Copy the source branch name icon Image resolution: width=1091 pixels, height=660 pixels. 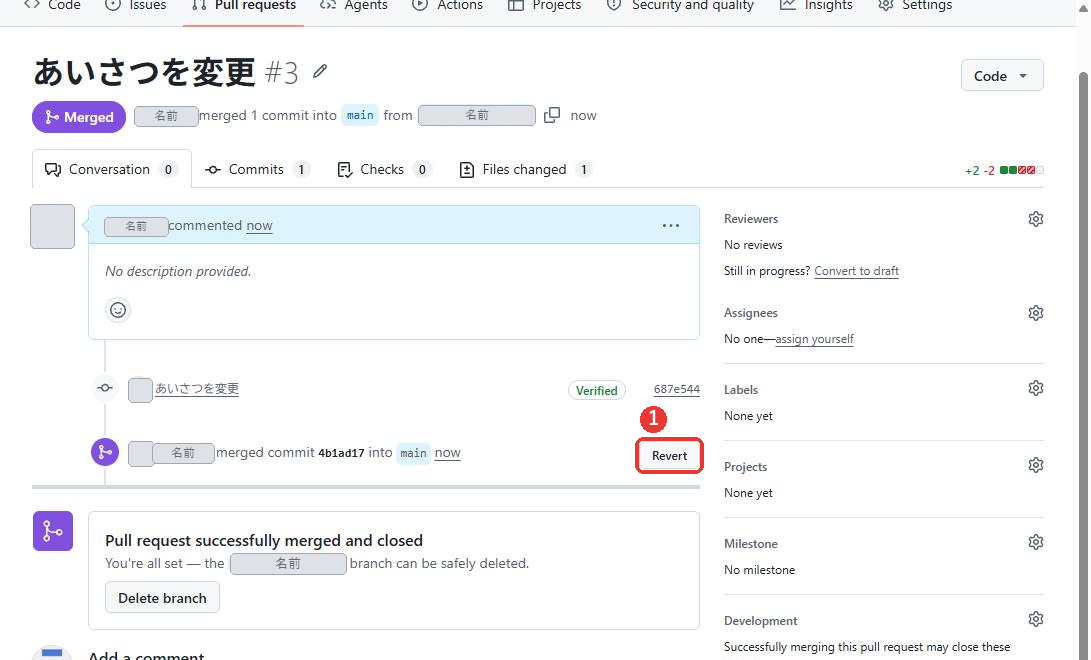552,115
